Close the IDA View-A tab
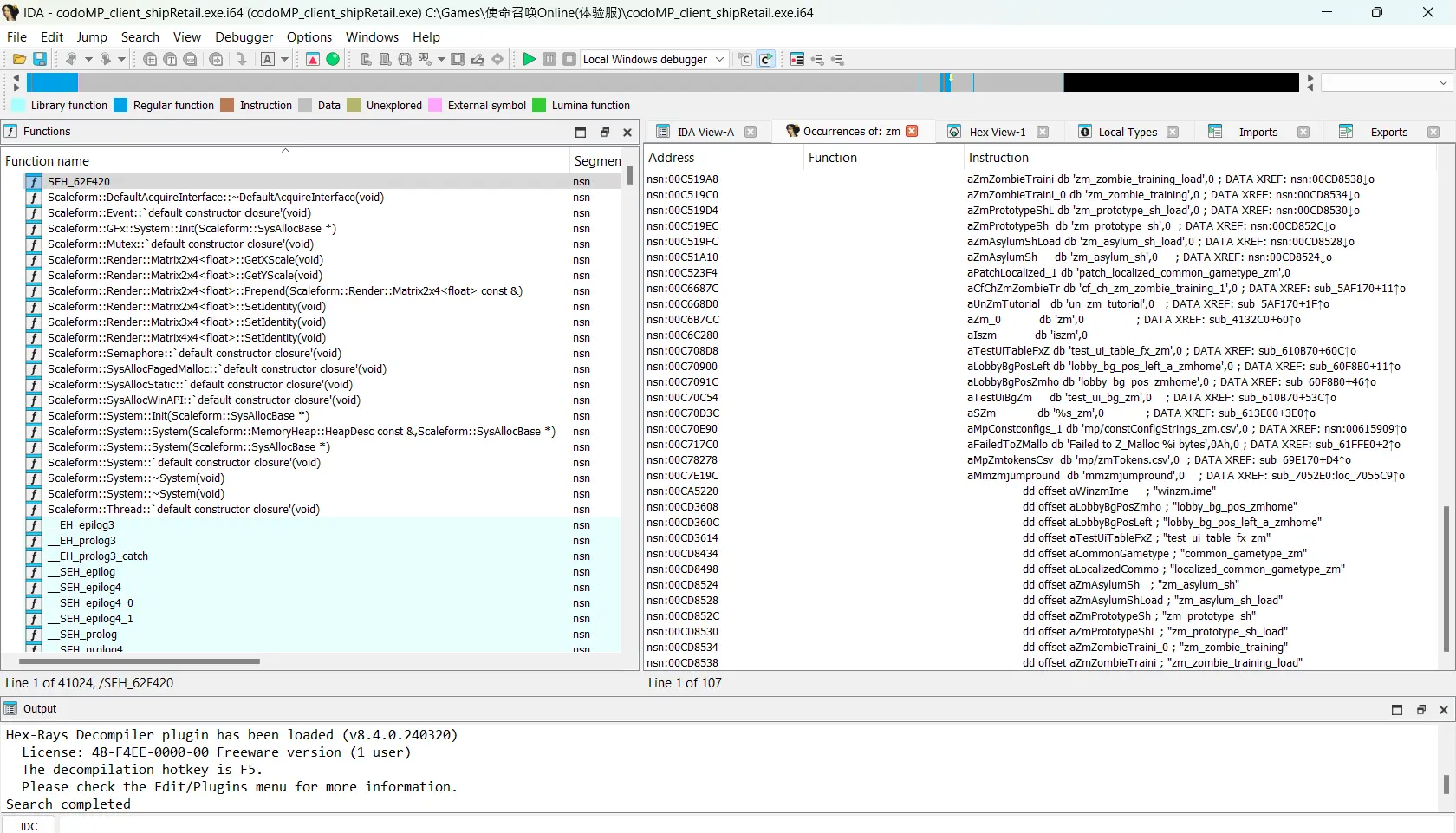 751,132
